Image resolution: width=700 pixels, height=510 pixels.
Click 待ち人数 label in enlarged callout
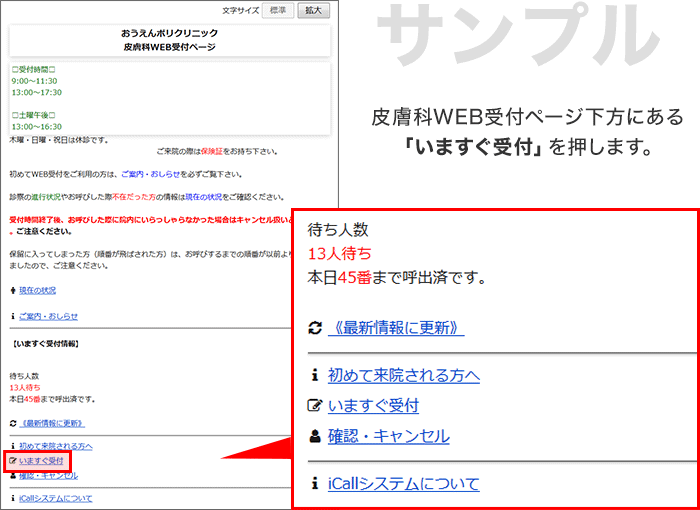pos(338,230)
